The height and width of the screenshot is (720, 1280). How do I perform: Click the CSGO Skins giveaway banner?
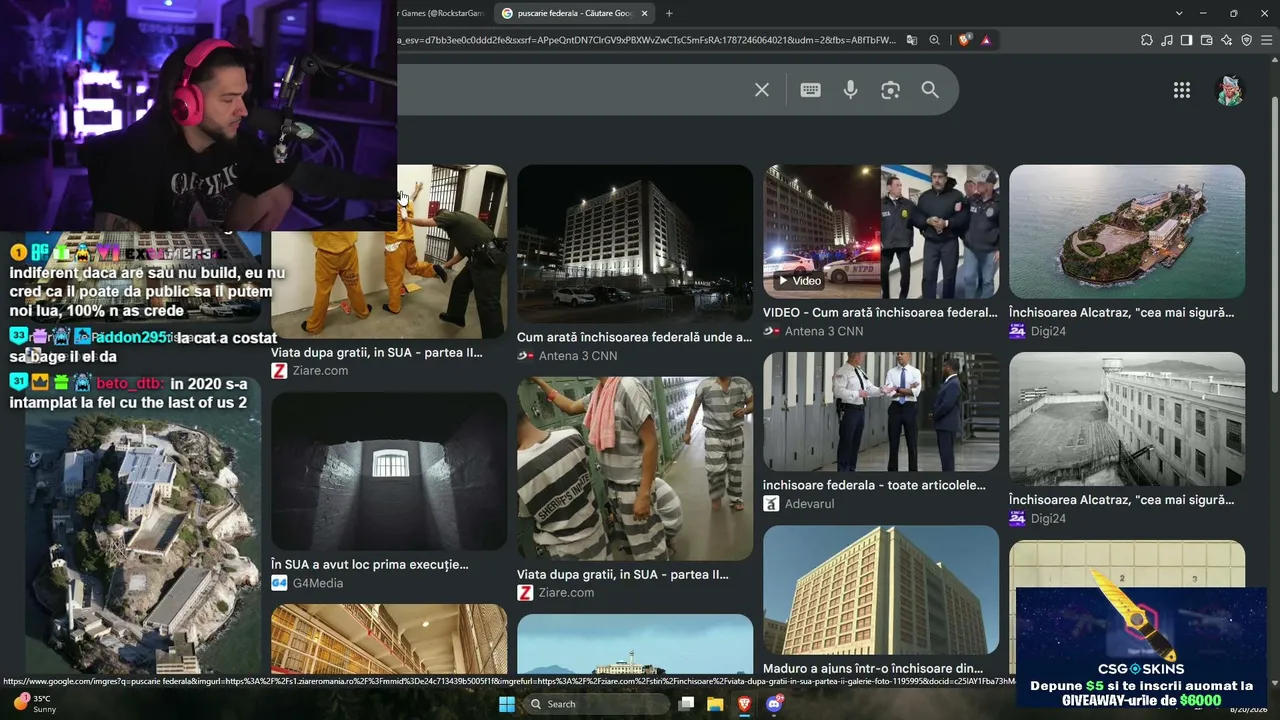(1141, 648)
